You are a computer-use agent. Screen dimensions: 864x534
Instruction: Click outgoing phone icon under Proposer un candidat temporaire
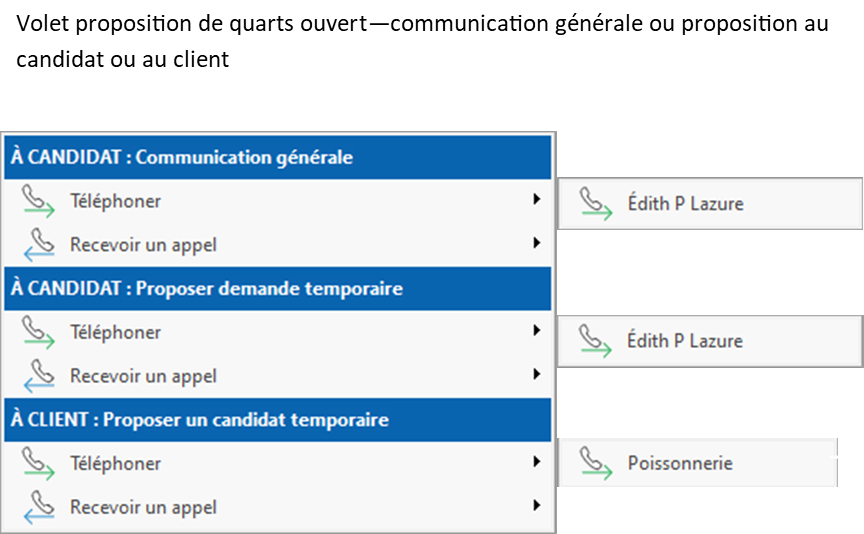click(x=38, y=464)
